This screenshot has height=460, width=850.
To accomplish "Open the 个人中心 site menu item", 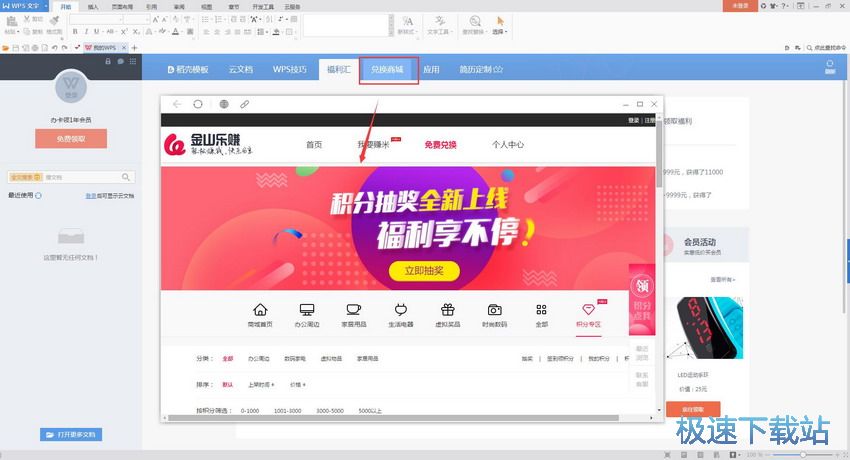I will point(508,145).
